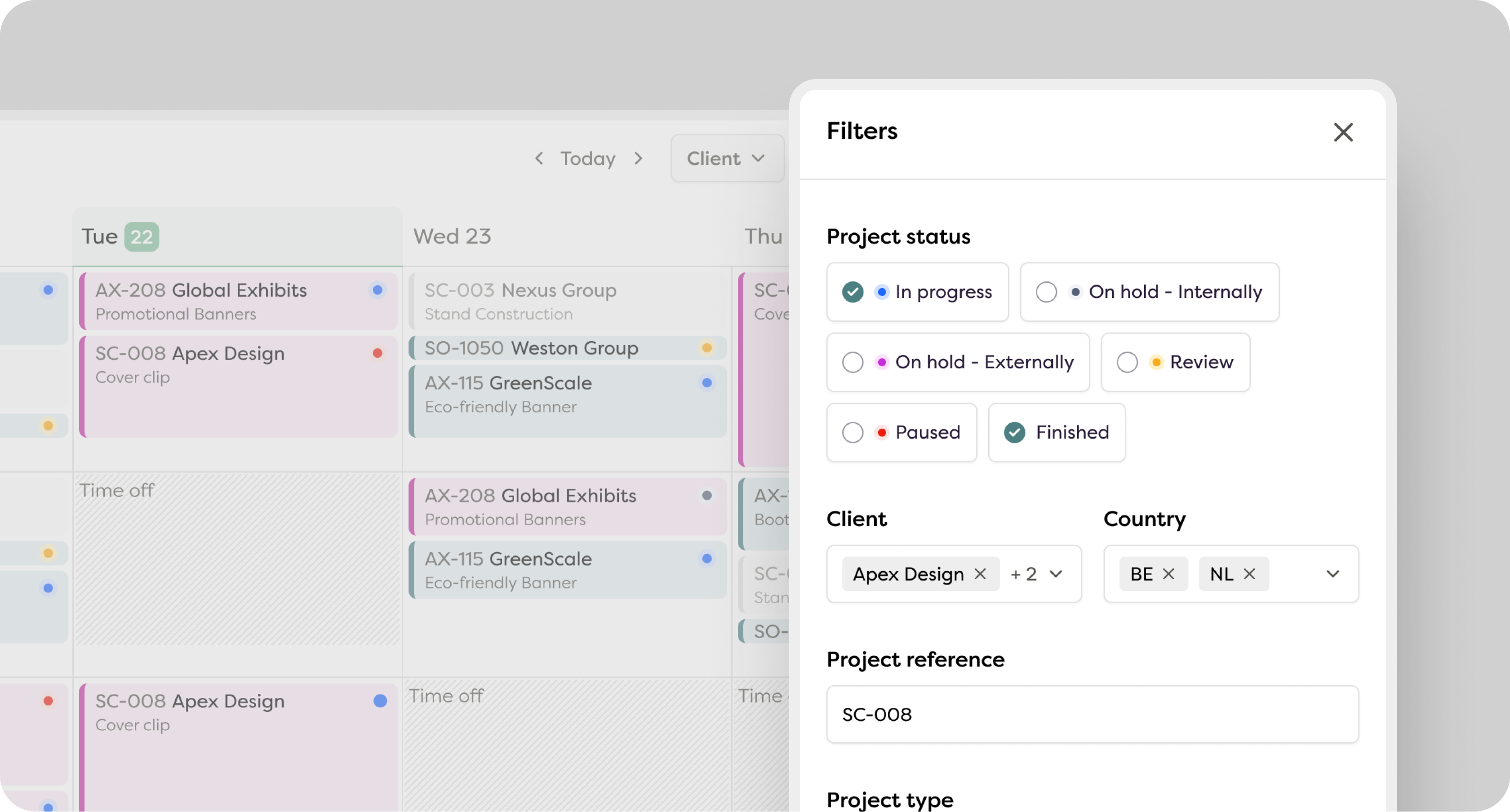Enable the Paused project status filter
Viewport: 1510px width, 812px height.
853,432
